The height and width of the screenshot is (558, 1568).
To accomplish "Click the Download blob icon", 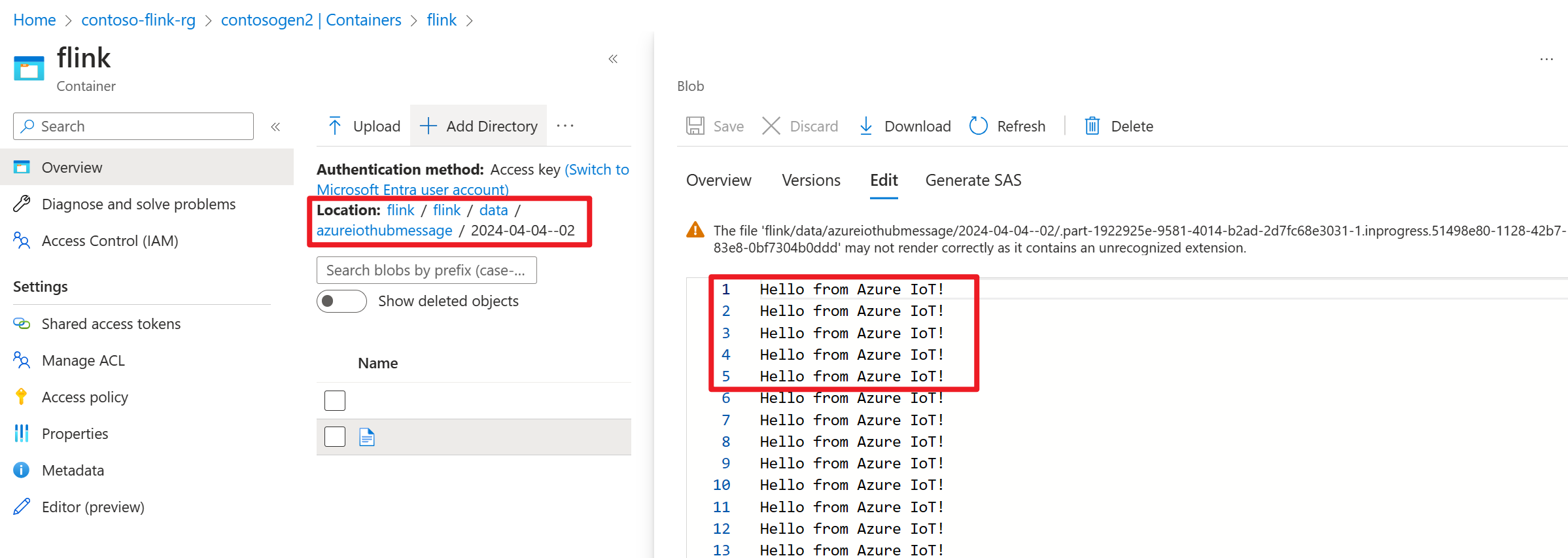I will [x=865, y=126].
